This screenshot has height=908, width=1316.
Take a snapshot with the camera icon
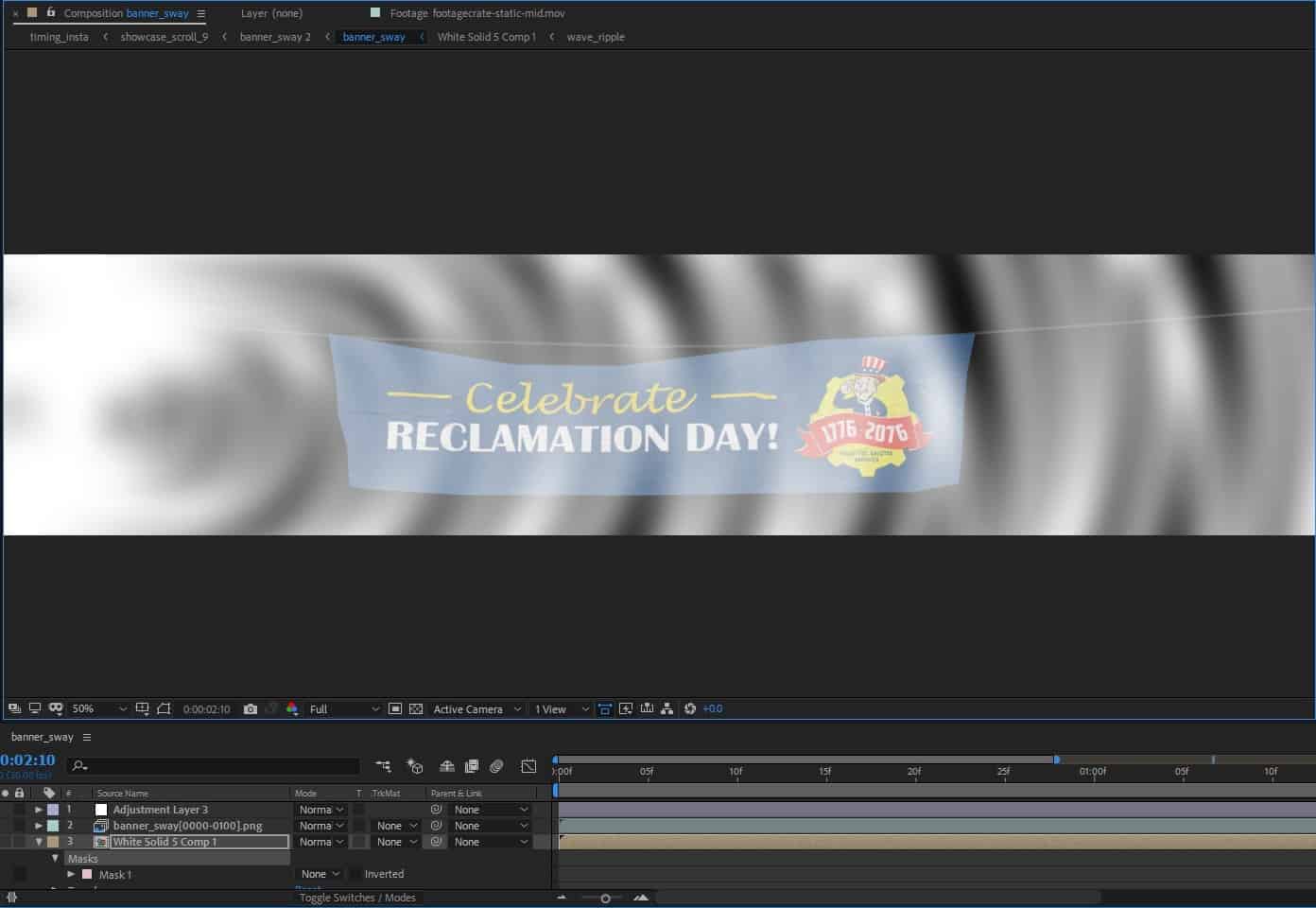tap(251, 708)
